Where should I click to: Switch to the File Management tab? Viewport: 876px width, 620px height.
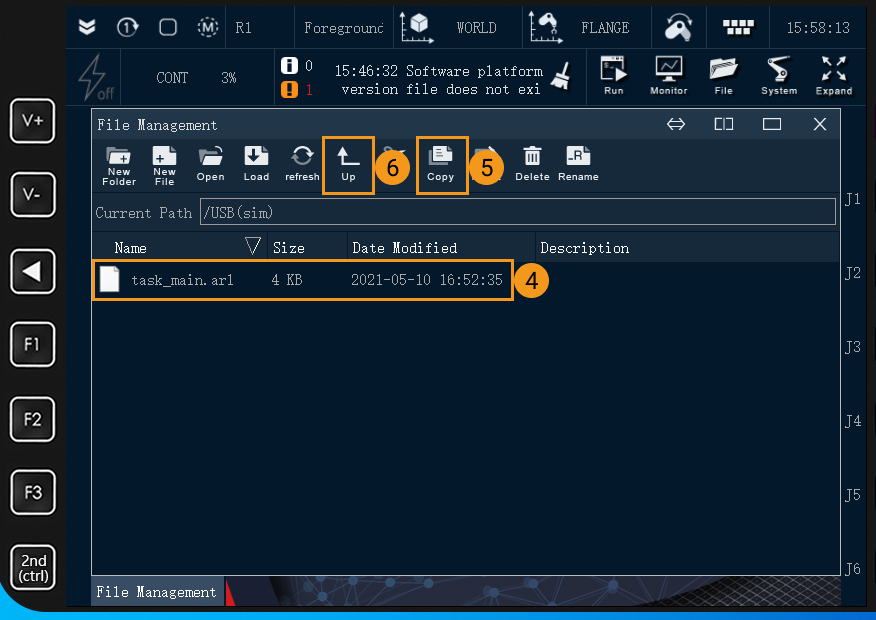coord(155,592)
